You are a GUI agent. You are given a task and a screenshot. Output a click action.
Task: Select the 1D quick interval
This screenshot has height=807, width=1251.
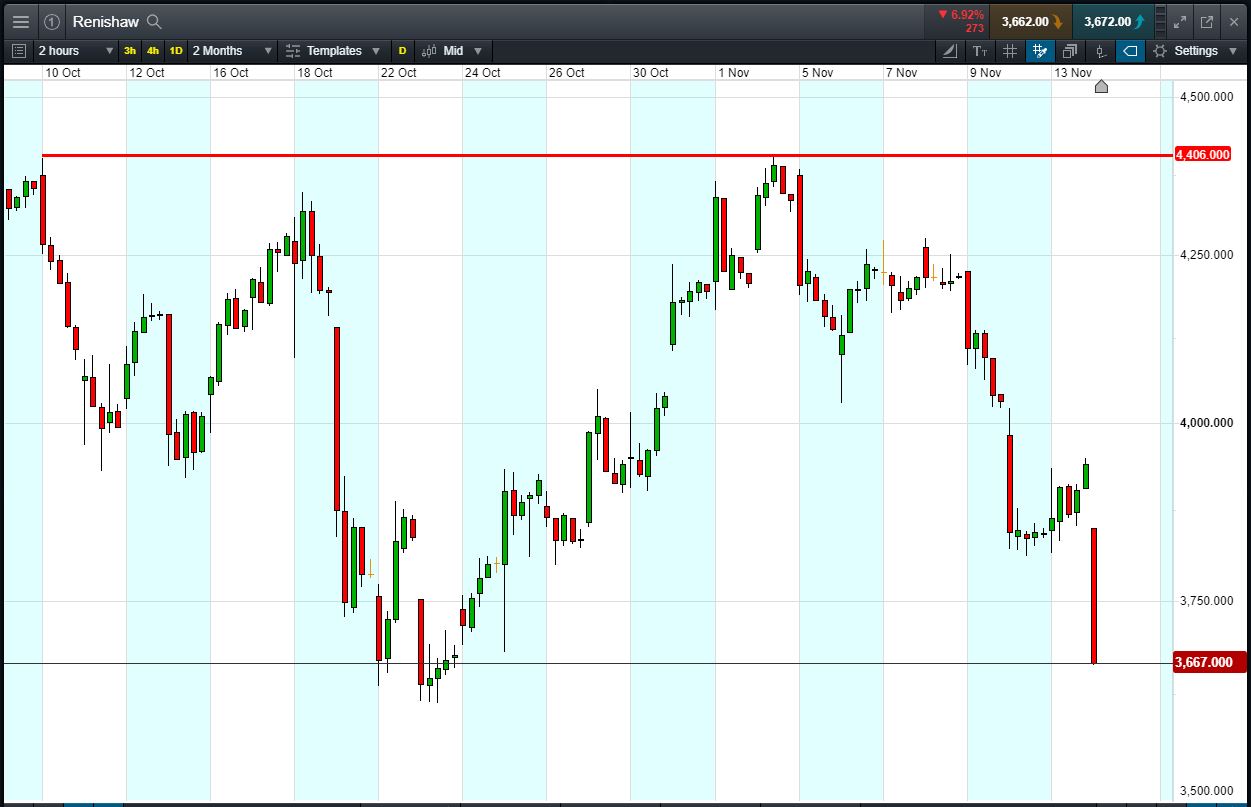176,51
